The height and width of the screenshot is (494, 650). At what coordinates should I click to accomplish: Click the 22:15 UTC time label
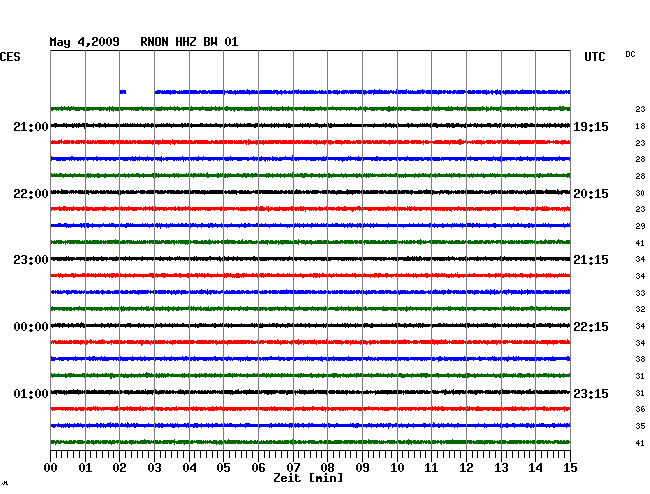(x=591, y=327)
